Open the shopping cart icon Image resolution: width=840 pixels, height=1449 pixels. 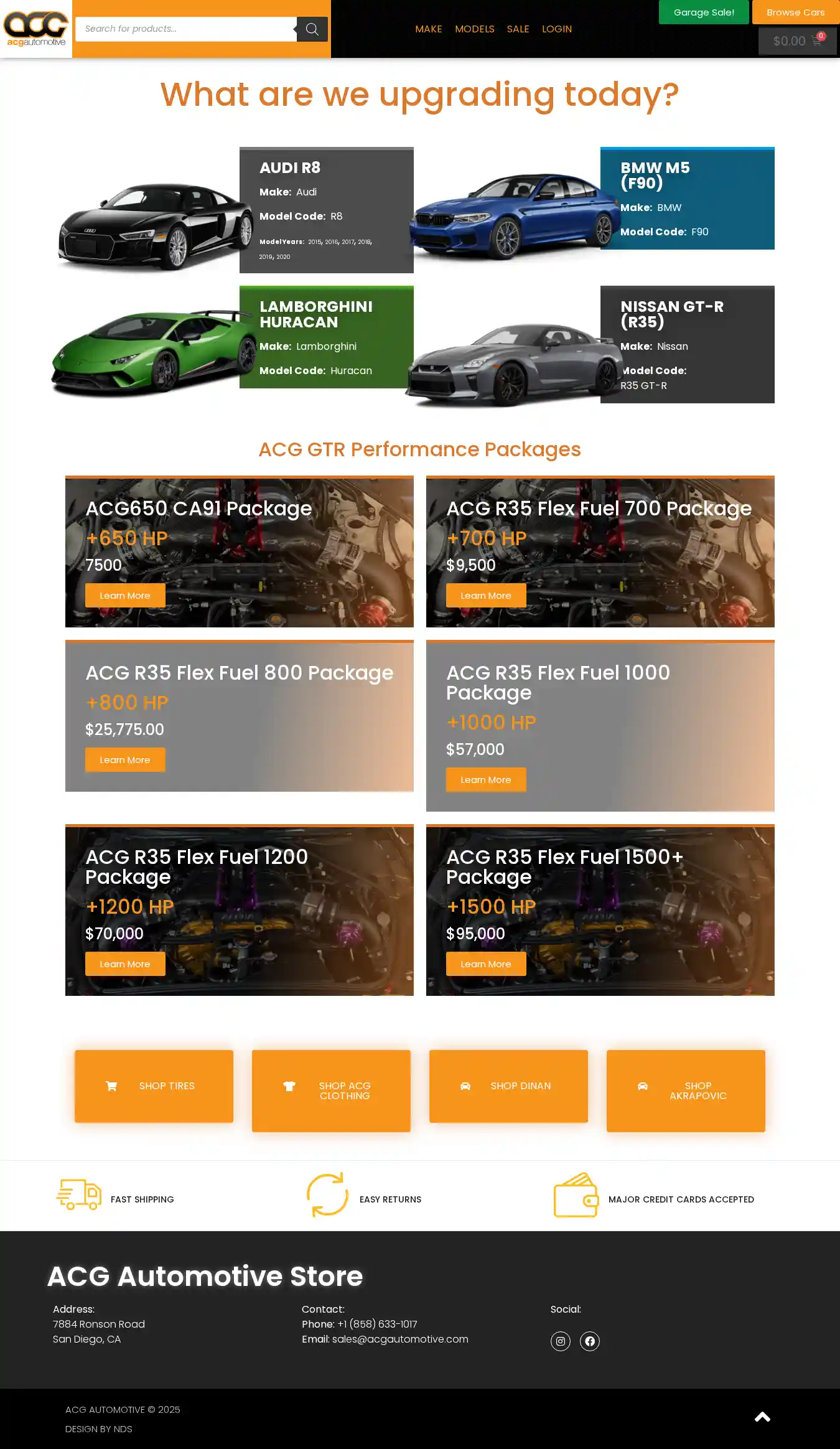(x=816, y=41)
